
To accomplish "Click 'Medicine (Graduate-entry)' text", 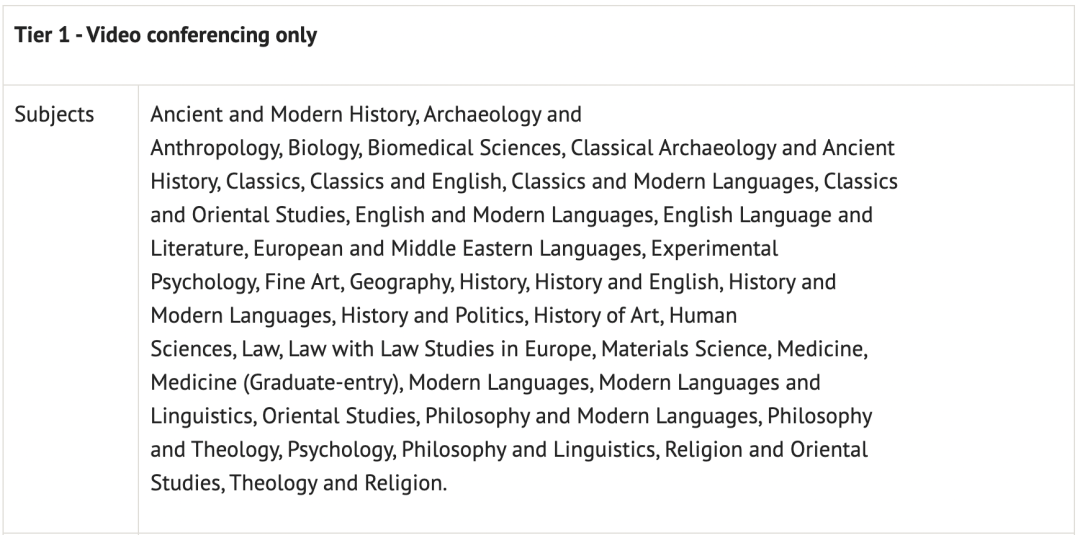I will tap(276, 383).
